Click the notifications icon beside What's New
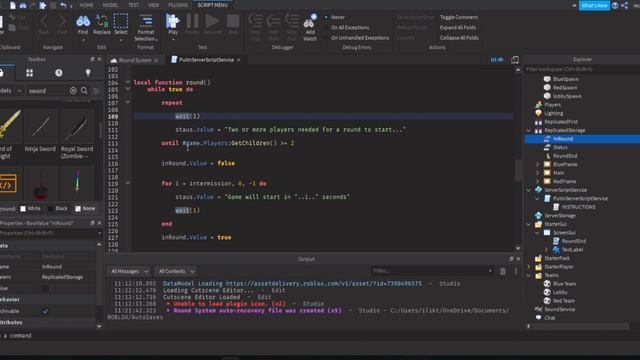This screenshot has width=640, height=360. coord(615,5)
